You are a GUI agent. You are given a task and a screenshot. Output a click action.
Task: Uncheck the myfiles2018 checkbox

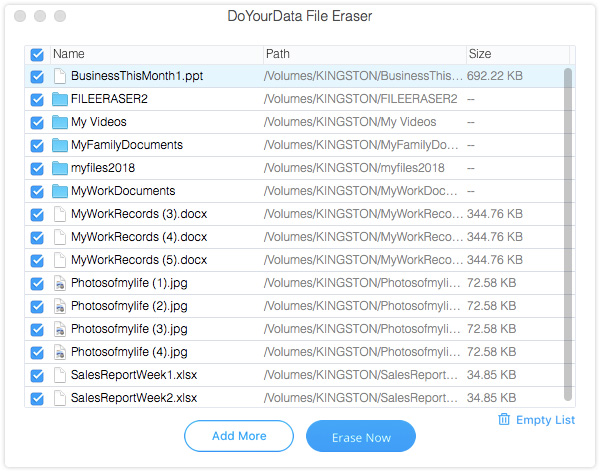37,168
